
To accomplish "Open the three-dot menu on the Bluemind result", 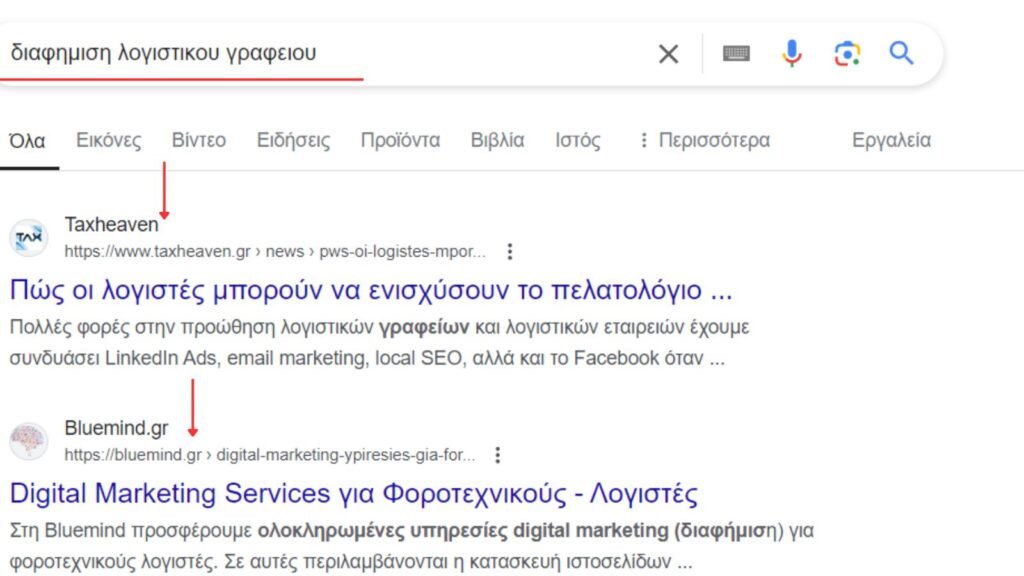I will point(497,455).
